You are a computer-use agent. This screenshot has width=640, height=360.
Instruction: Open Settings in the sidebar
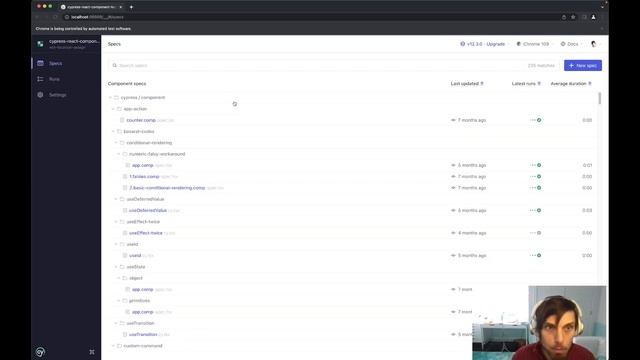pyautogui.click(x=58, y=95)
